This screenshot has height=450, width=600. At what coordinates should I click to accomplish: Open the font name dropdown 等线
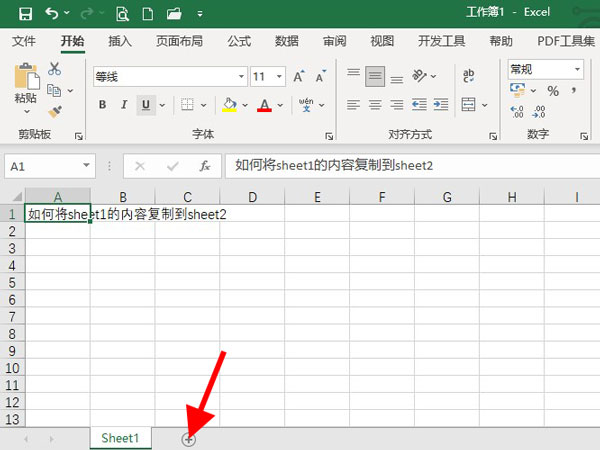[241, 76]
